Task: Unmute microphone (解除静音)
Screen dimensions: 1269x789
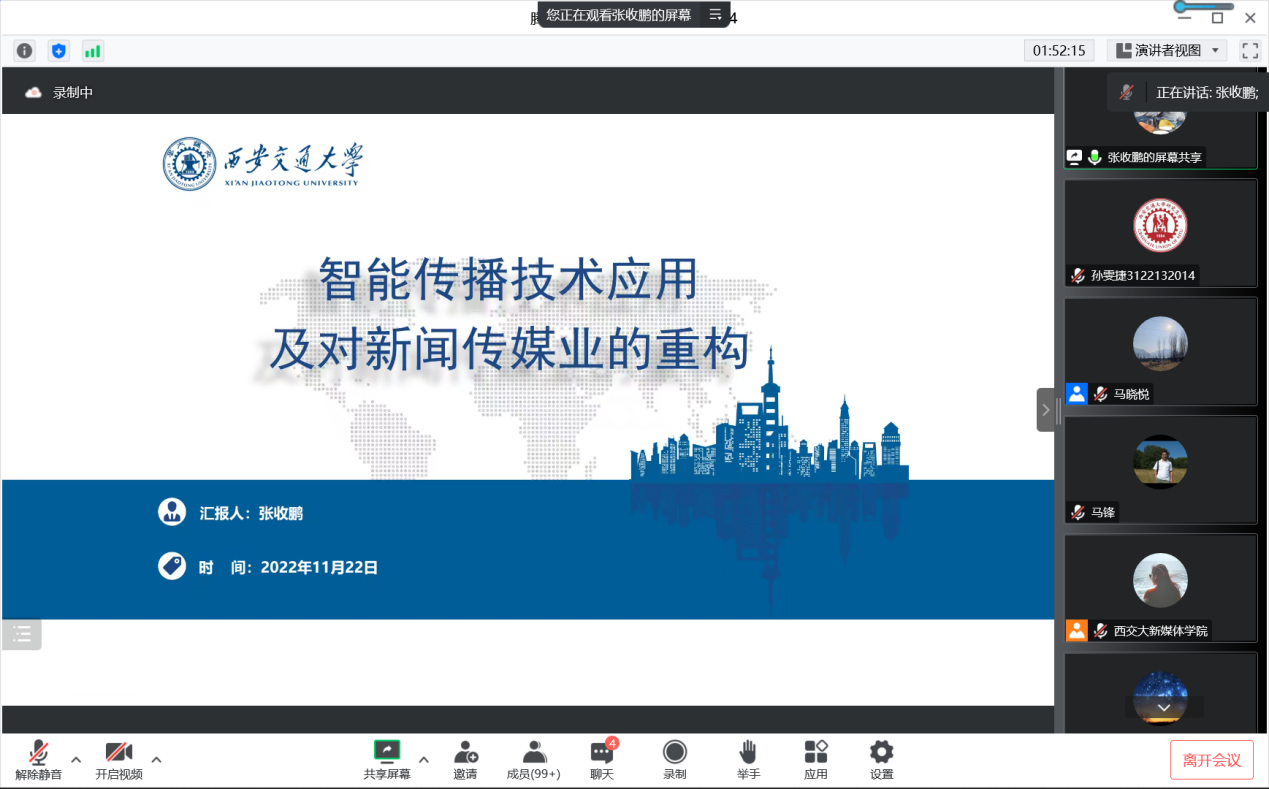Action: tap(38, 760)
